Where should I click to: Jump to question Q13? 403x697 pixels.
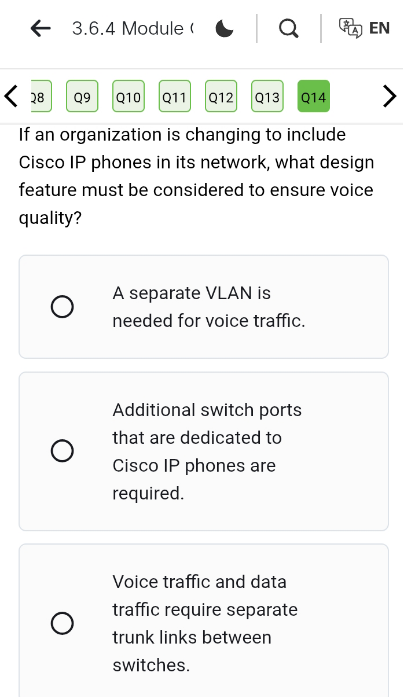pos(267,96)
